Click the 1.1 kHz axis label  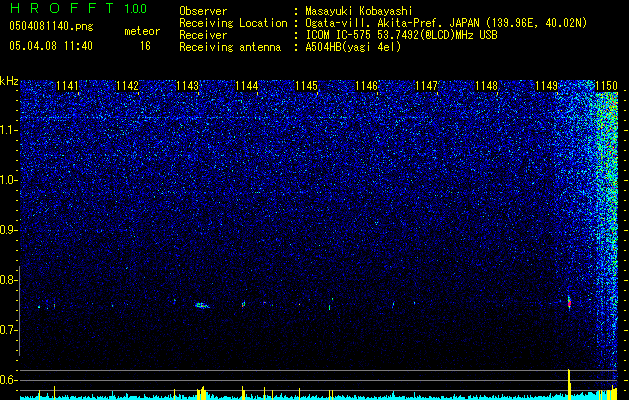[x=8, y=131]
